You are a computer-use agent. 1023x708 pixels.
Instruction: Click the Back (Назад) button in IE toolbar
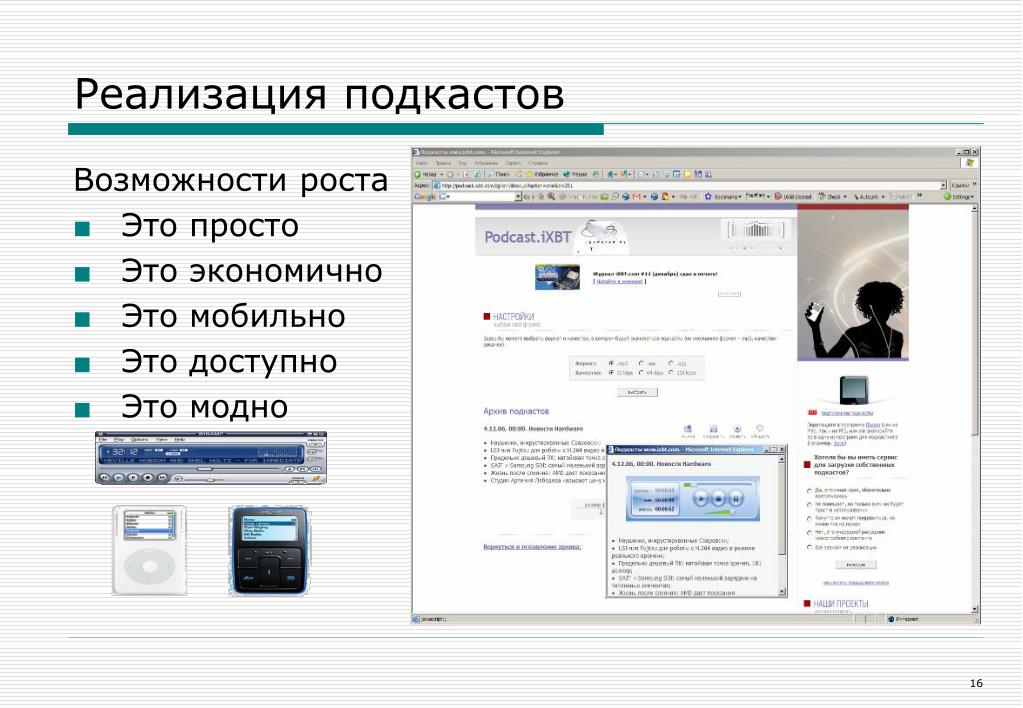tap(425, 174)
